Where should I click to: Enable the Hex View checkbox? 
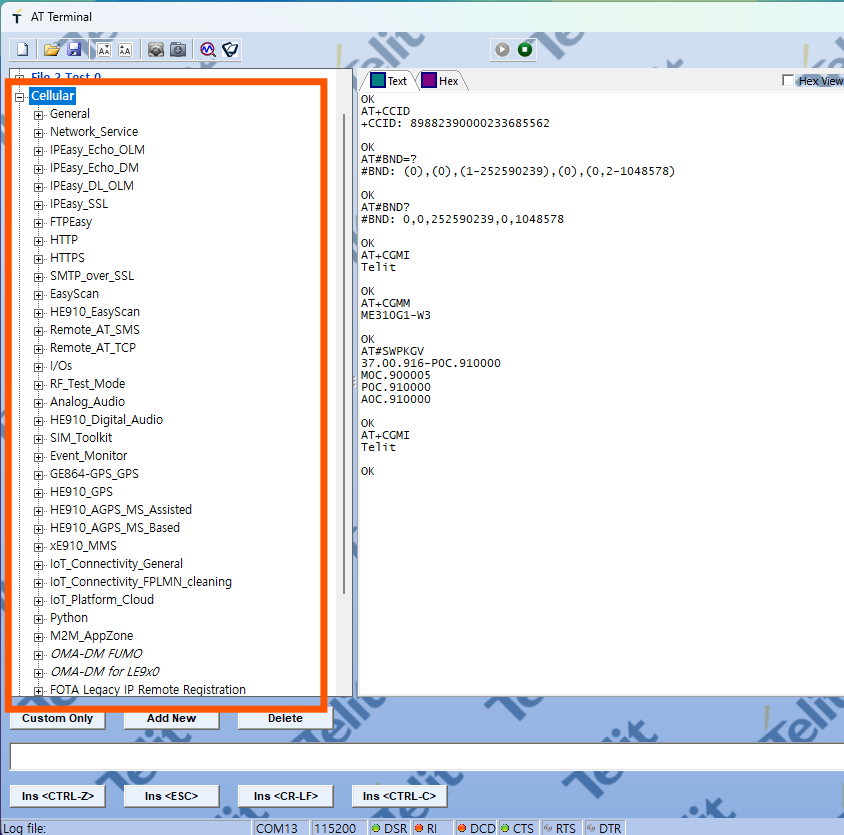(x=788, y=81)
